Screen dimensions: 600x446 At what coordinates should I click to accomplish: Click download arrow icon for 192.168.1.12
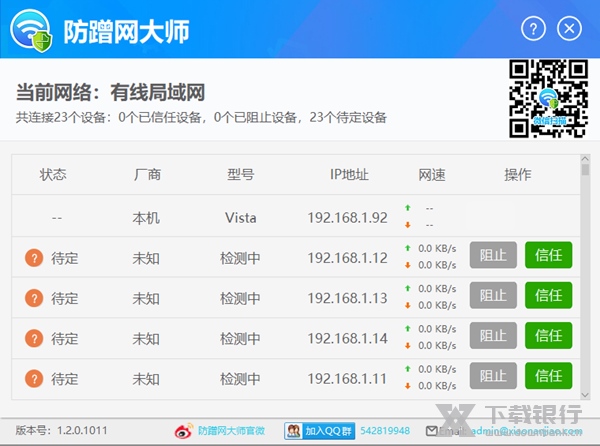coord(408,265)
